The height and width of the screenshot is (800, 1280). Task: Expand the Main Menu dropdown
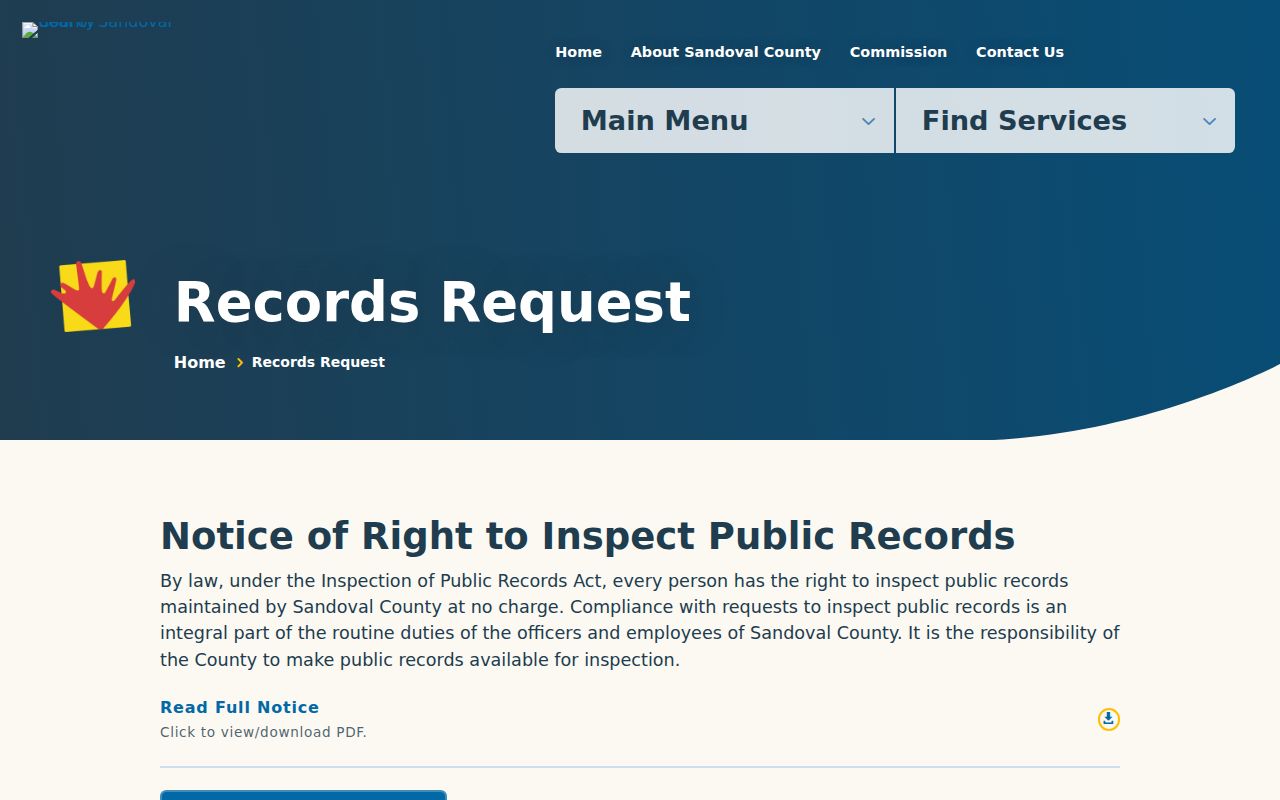coord(725,121)
